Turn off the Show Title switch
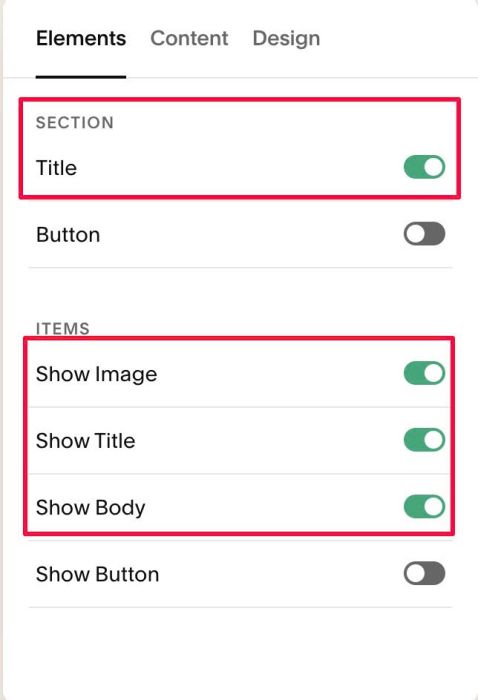This screenshot has height=700, width=478. tap(424, 440)
